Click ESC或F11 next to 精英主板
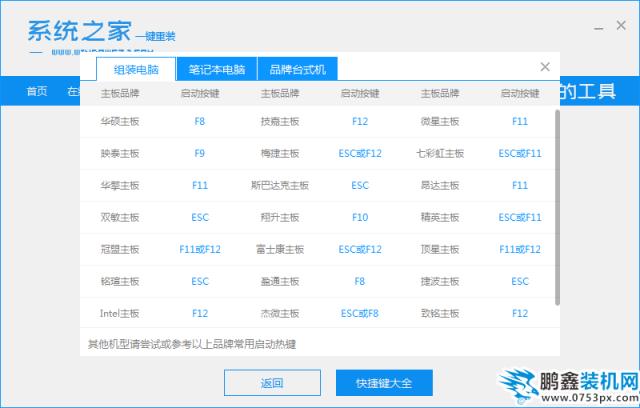This screenshot has height=408, width=640. 520,217
